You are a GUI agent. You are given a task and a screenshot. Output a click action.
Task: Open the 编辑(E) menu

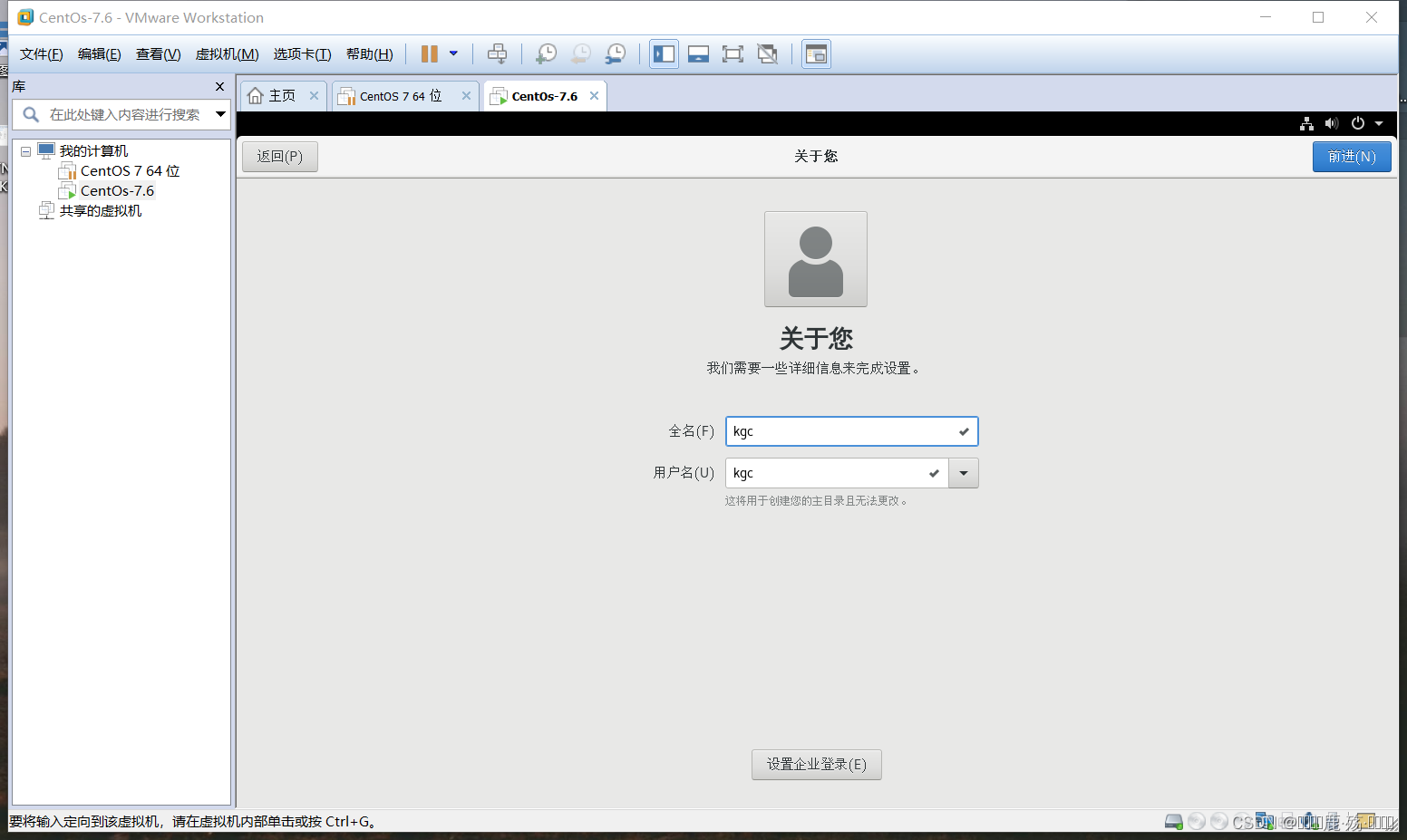pos(100,54)
